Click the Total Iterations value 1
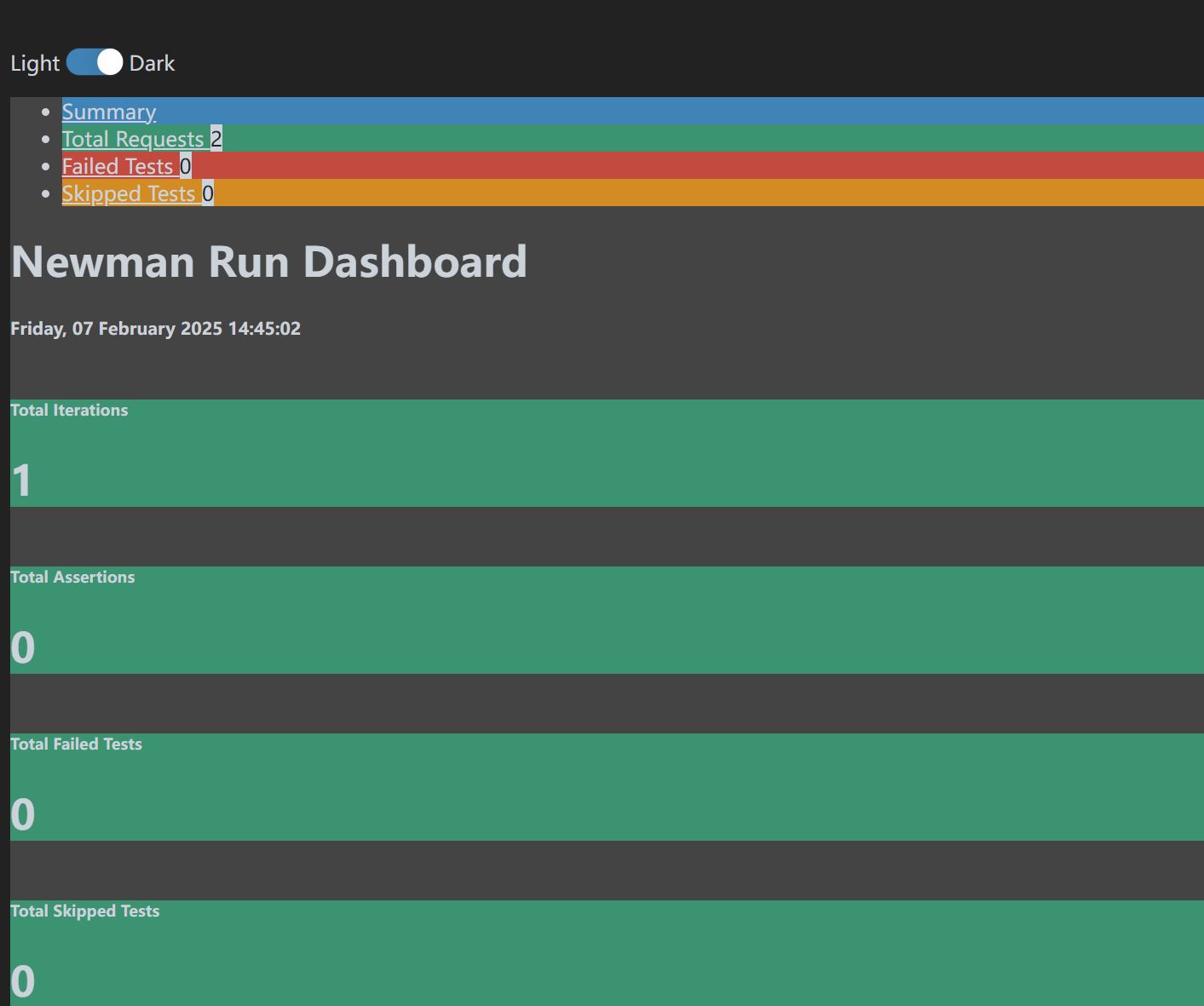The image size is (1204, 1006). [21, 480]
